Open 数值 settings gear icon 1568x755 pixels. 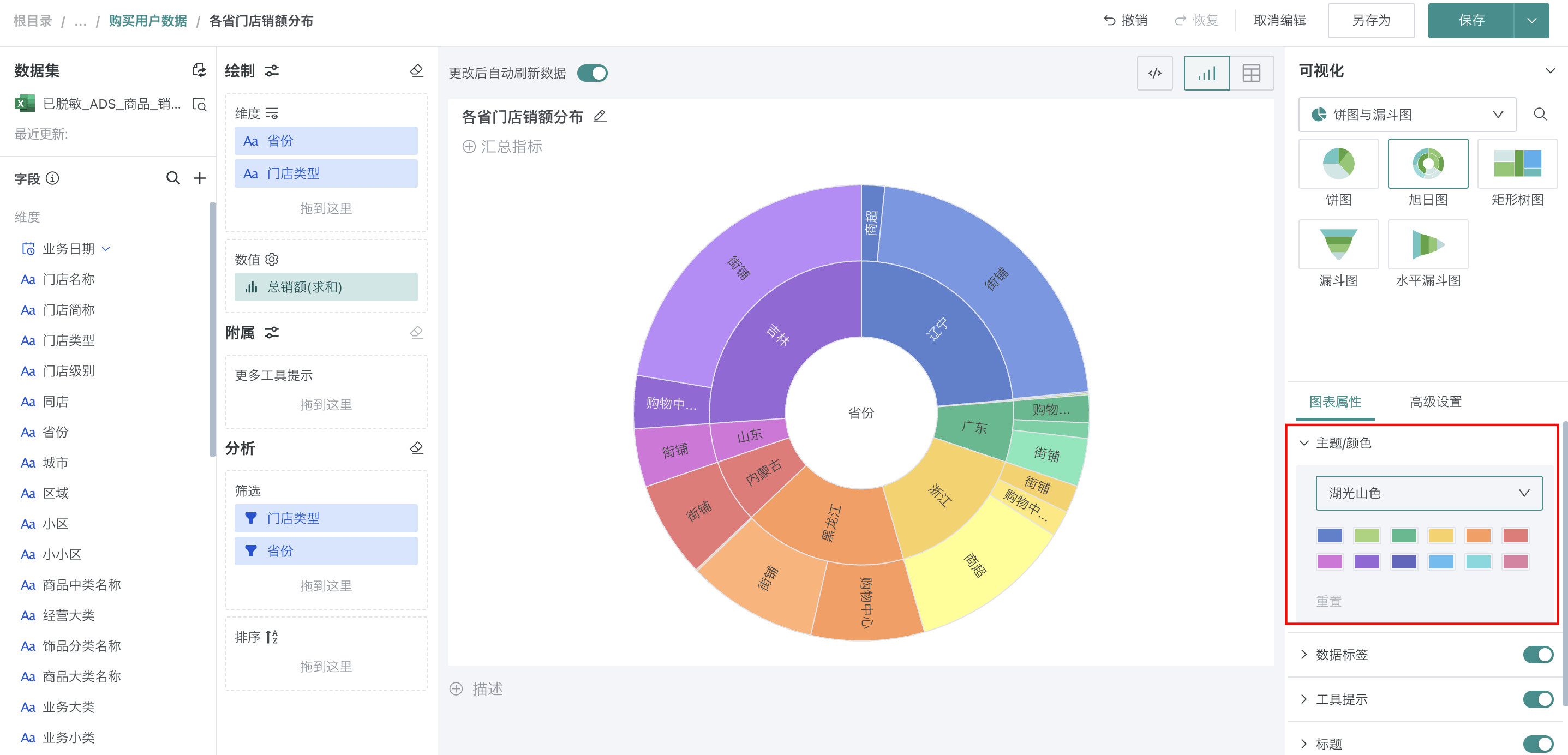(x=272, y=259)
